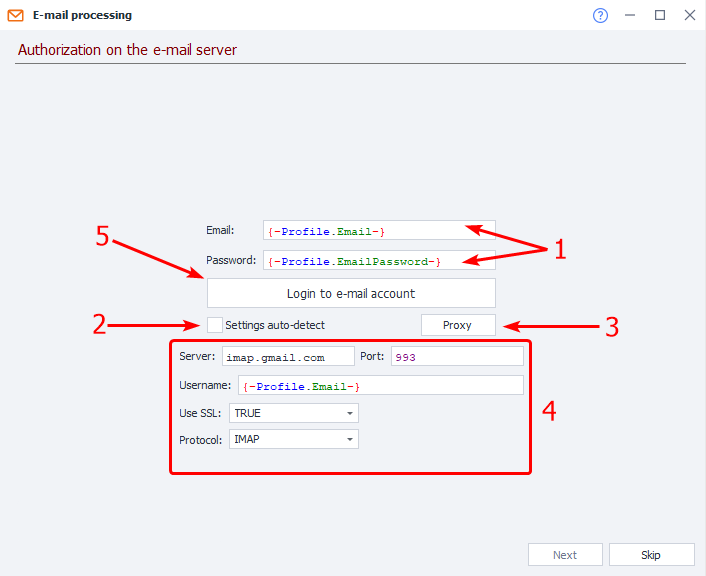This screenshot has width=706, height=576.
Task: Enable the Settings auto-detect checkbox
Action: pos(215,325)
